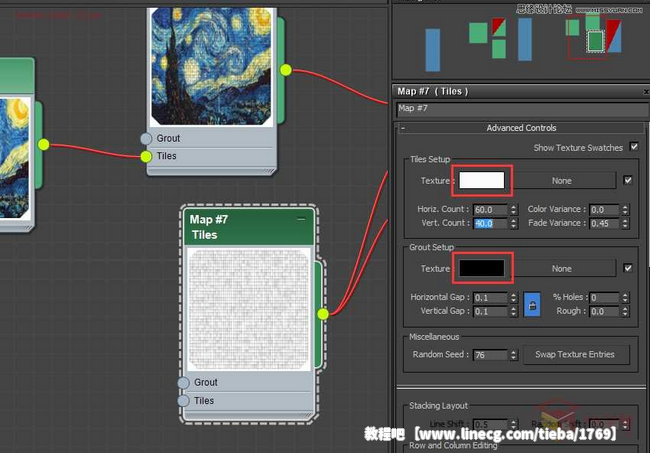Adjust the Vert. Count spinner arrows
This screenshot has height=453, width=651.
514,223
